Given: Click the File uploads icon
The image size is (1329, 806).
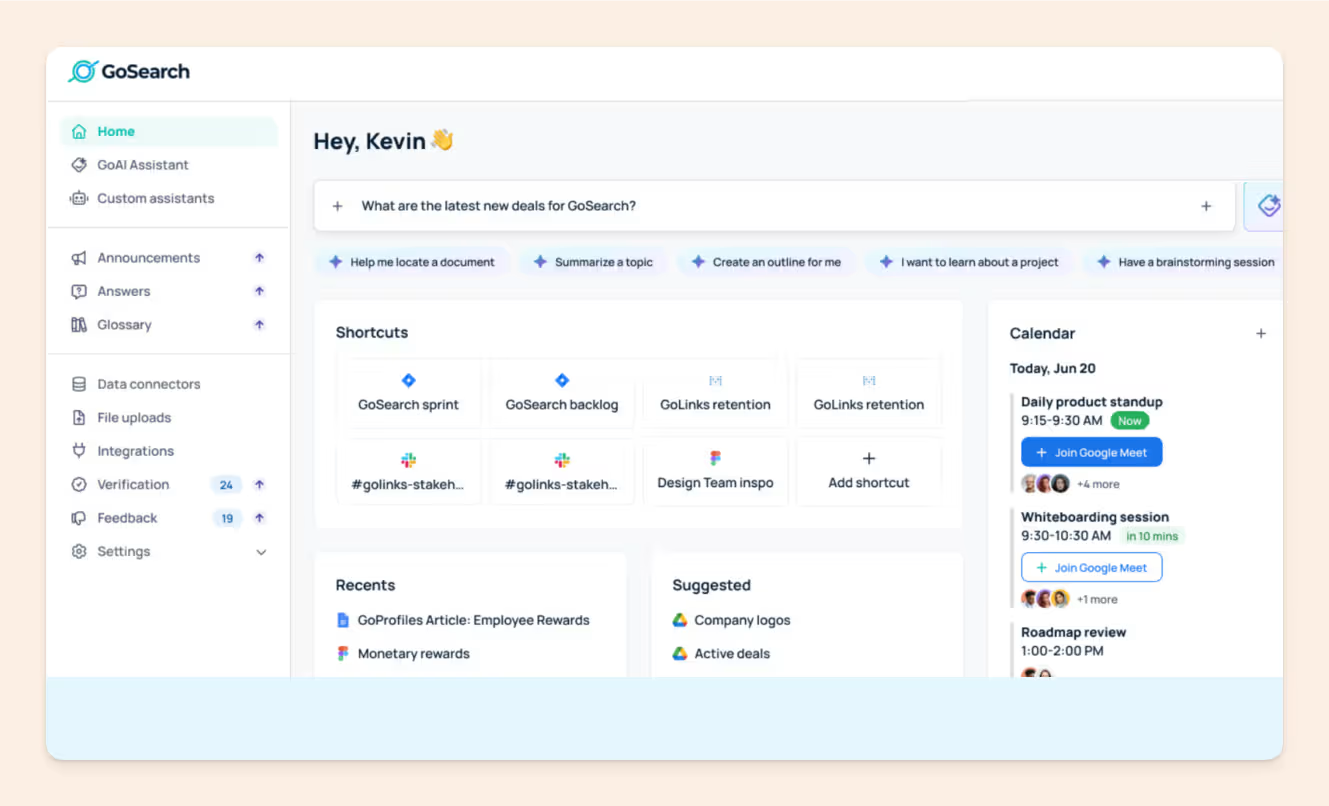Looking at the screenshot, I should (79, 418).
